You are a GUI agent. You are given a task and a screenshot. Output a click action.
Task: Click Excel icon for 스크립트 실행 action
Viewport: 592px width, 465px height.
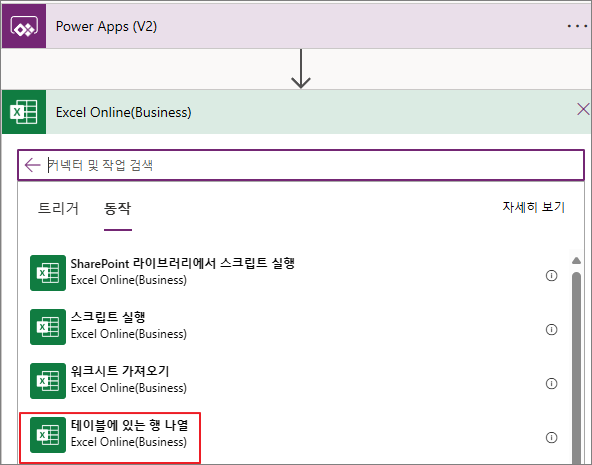point(48,327)
